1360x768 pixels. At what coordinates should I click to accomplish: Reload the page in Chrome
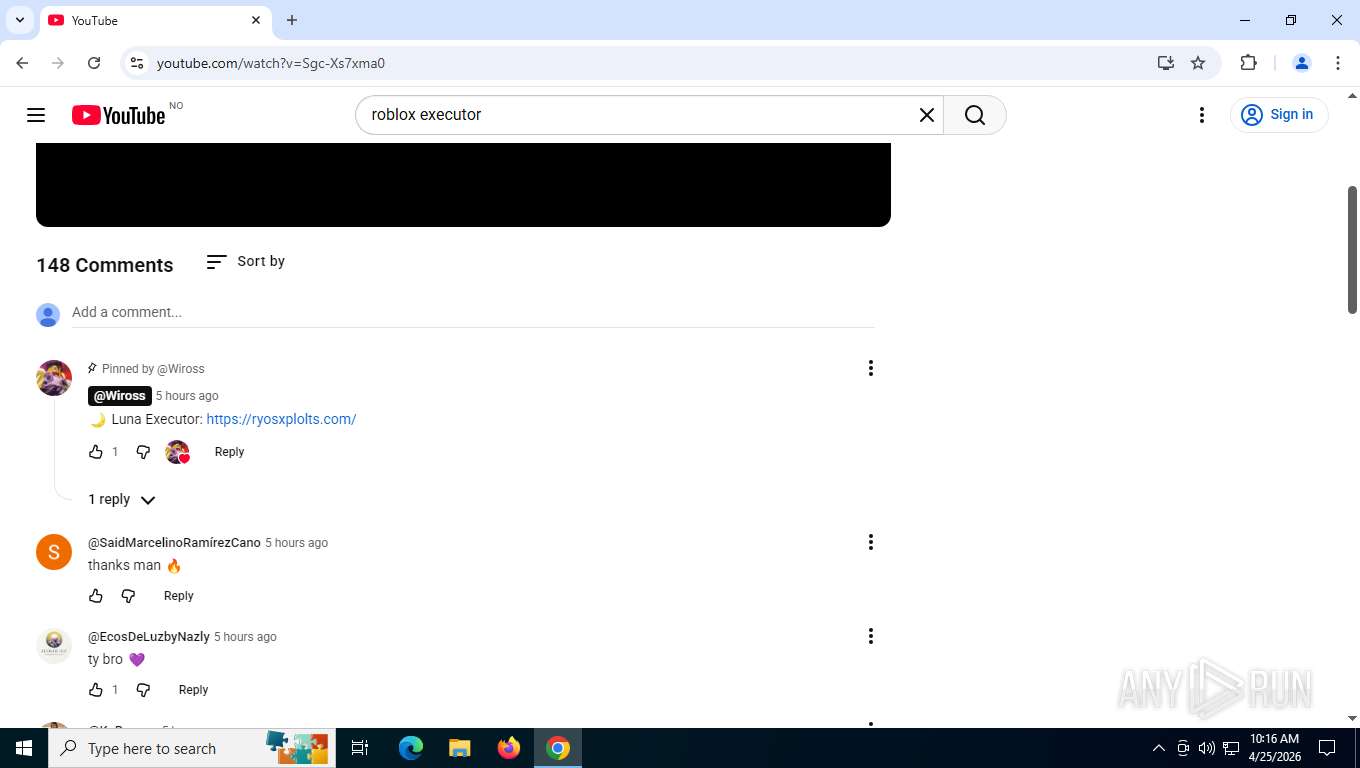pos(94,63)
